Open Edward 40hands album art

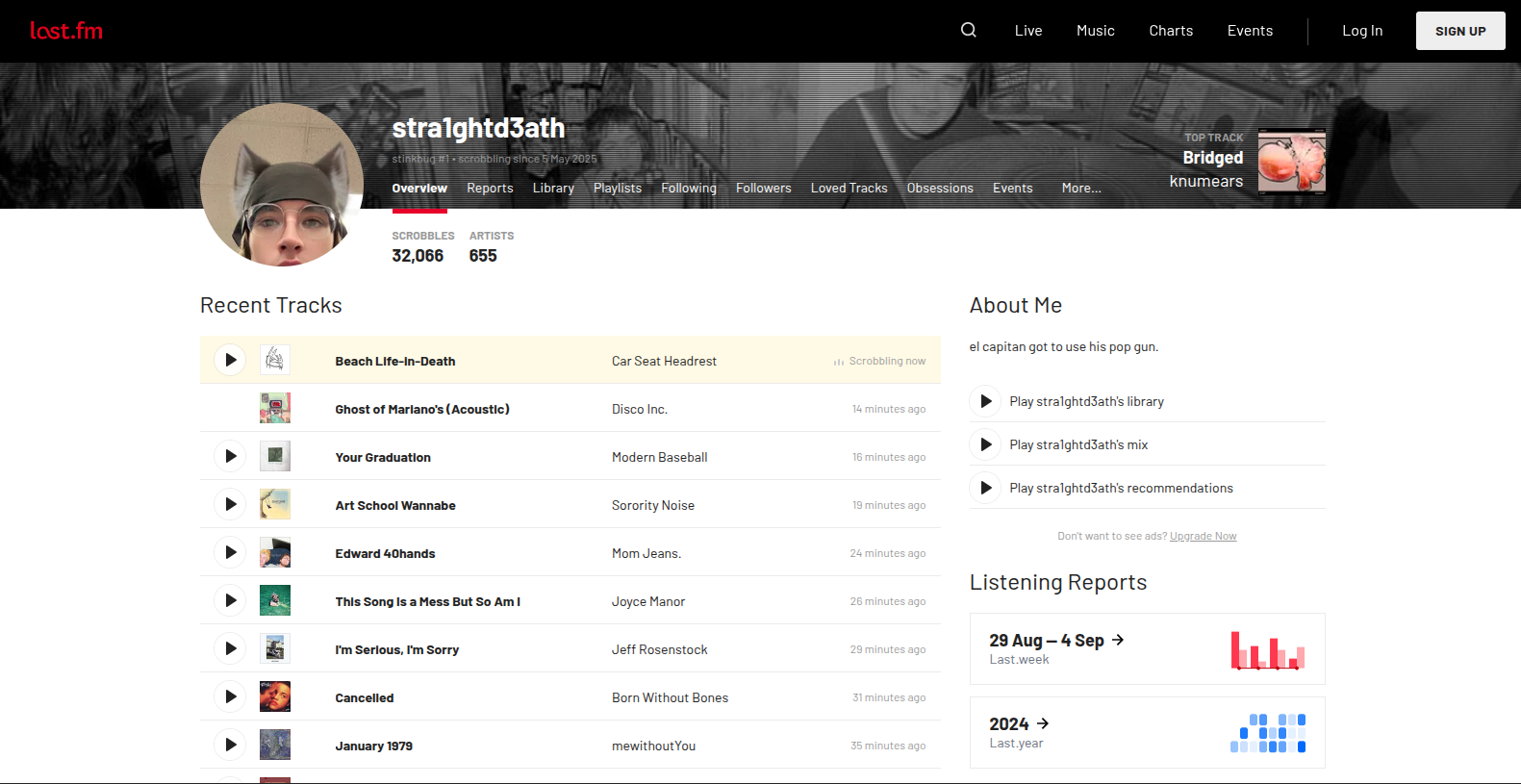coord(275,552)
